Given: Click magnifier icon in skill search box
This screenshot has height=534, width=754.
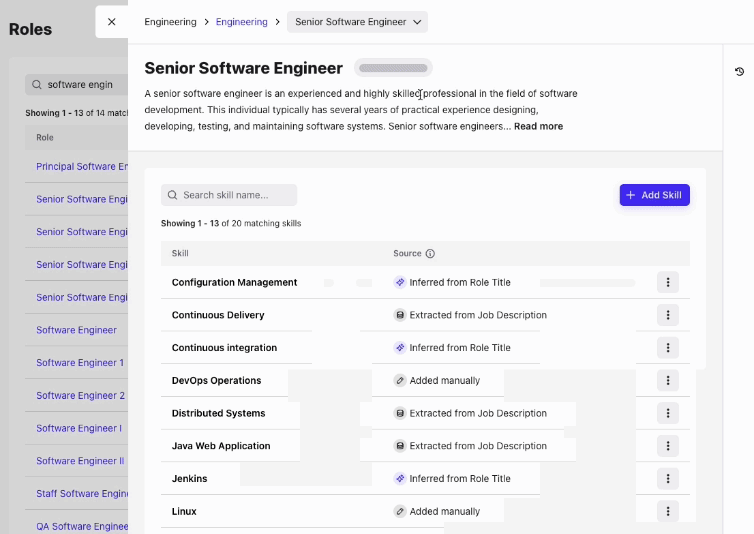Looking at the screenshot, I should coord(173,195).
